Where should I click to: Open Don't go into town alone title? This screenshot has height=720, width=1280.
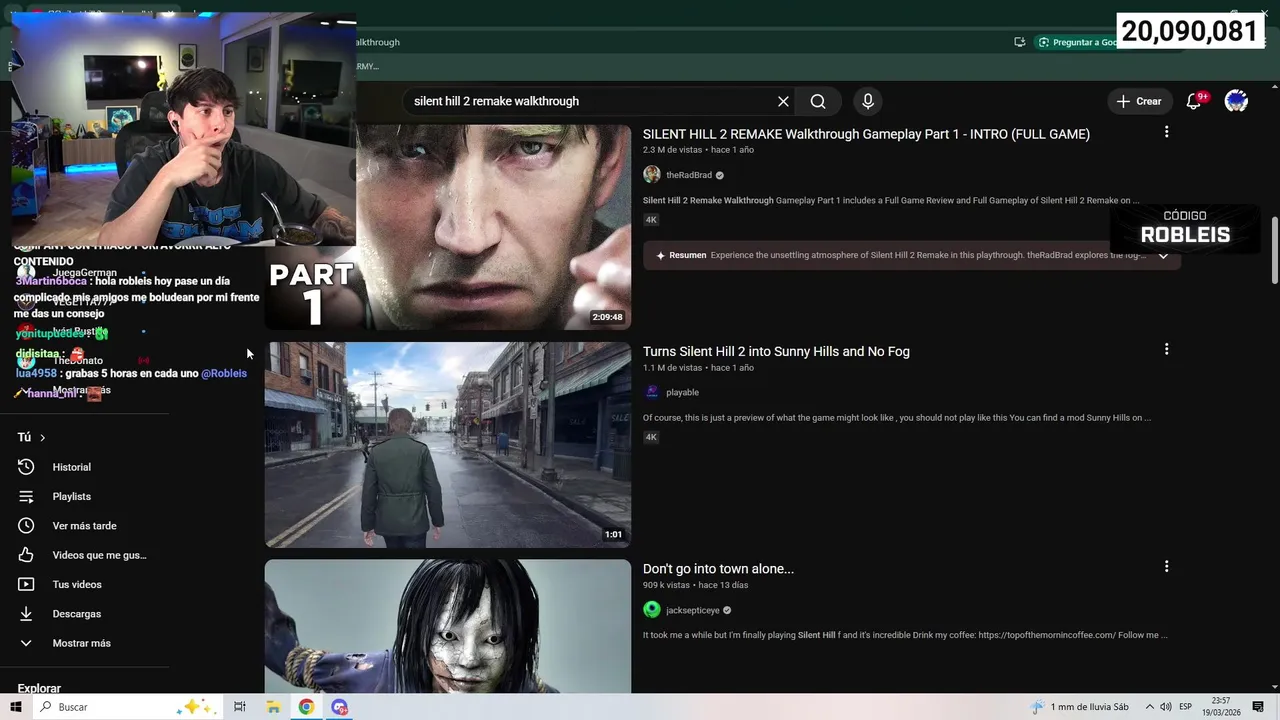tap(718, 569)
